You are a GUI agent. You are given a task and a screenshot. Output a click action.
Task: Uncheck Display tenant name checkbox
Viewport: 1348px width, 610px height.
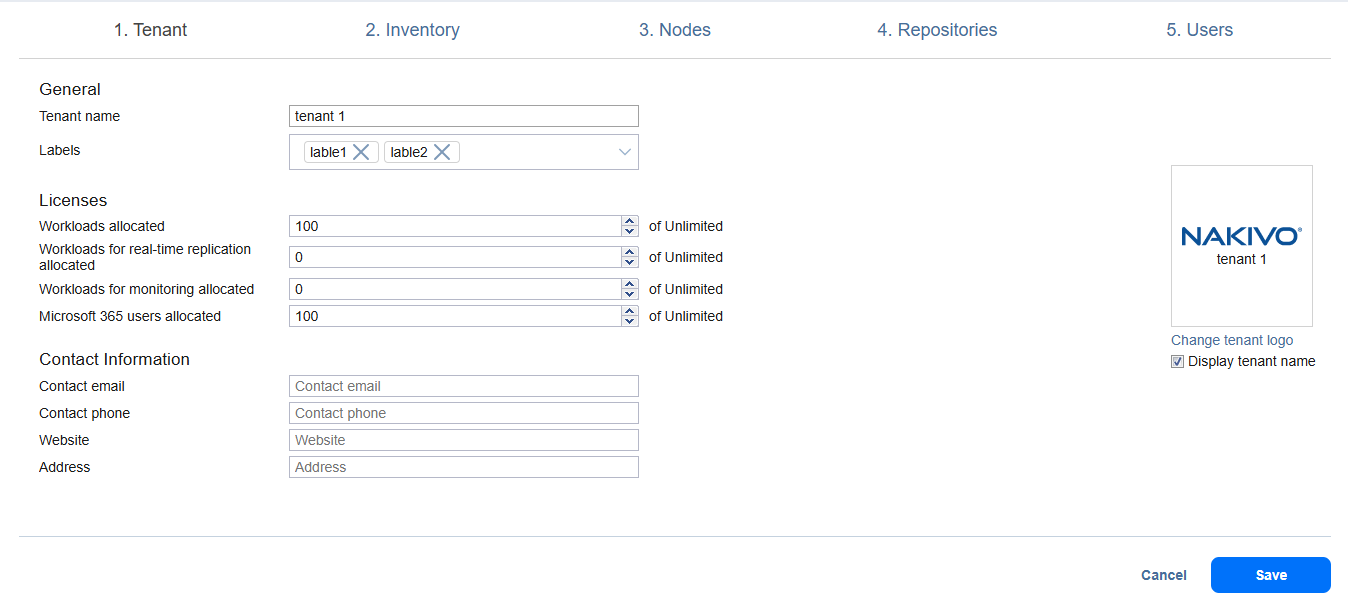coord(1177,362)
